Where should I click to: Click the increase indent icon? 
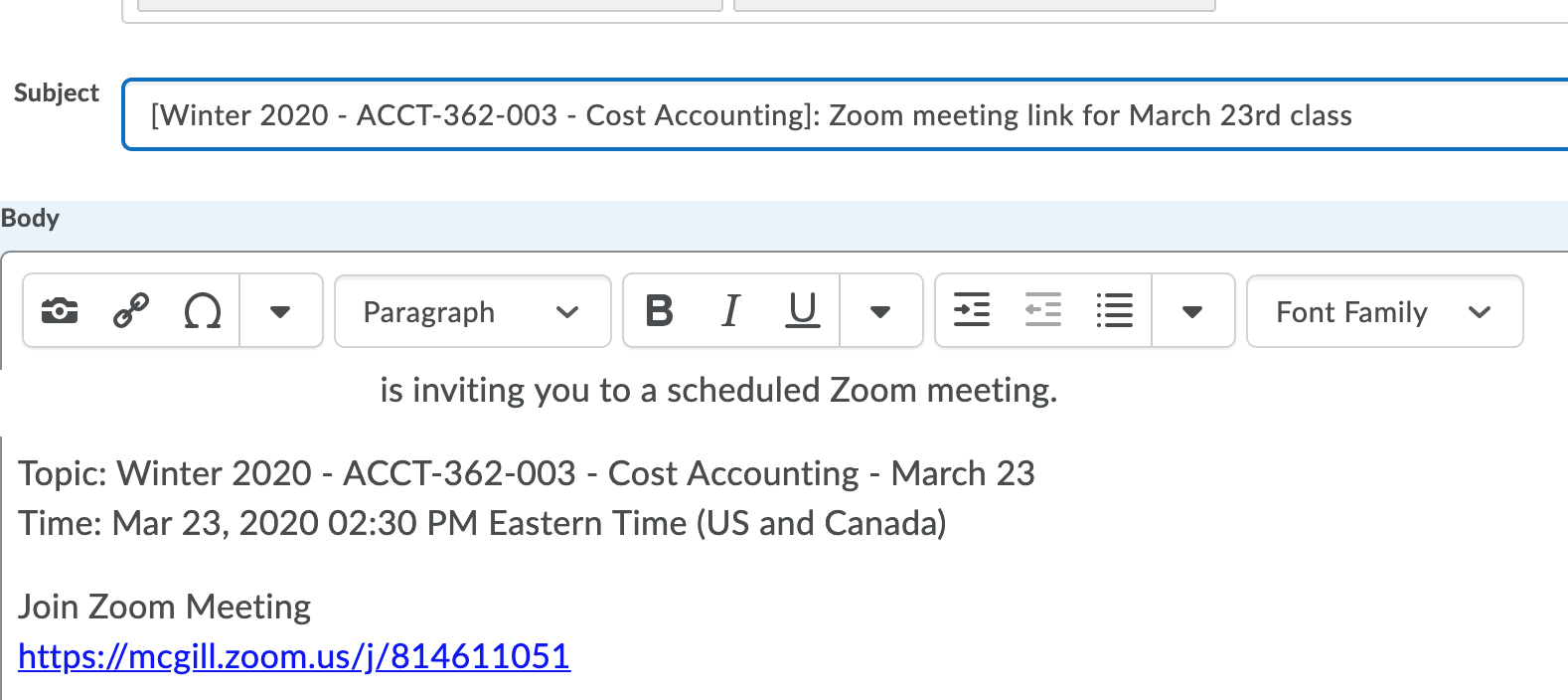(x=971, y=311)
